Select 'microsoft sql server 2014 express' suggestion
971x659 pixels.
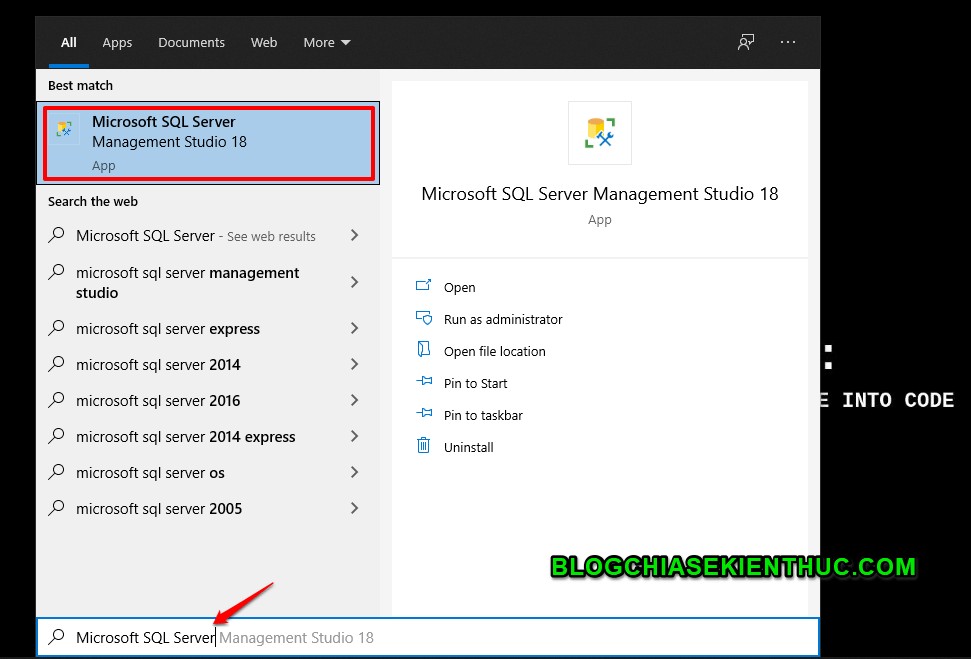point(207,436)
